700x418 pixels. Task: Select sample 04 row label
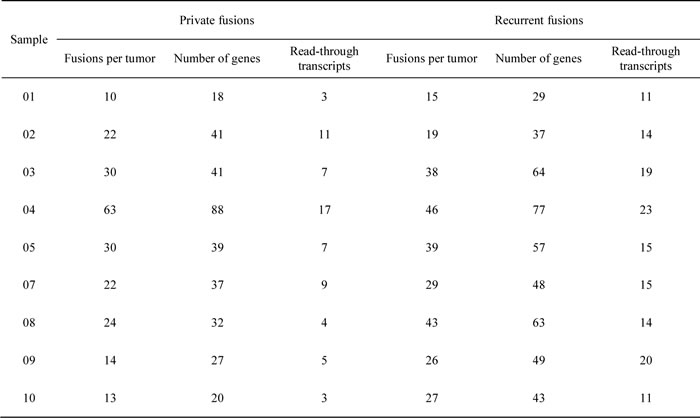click(x=29, y=210)
